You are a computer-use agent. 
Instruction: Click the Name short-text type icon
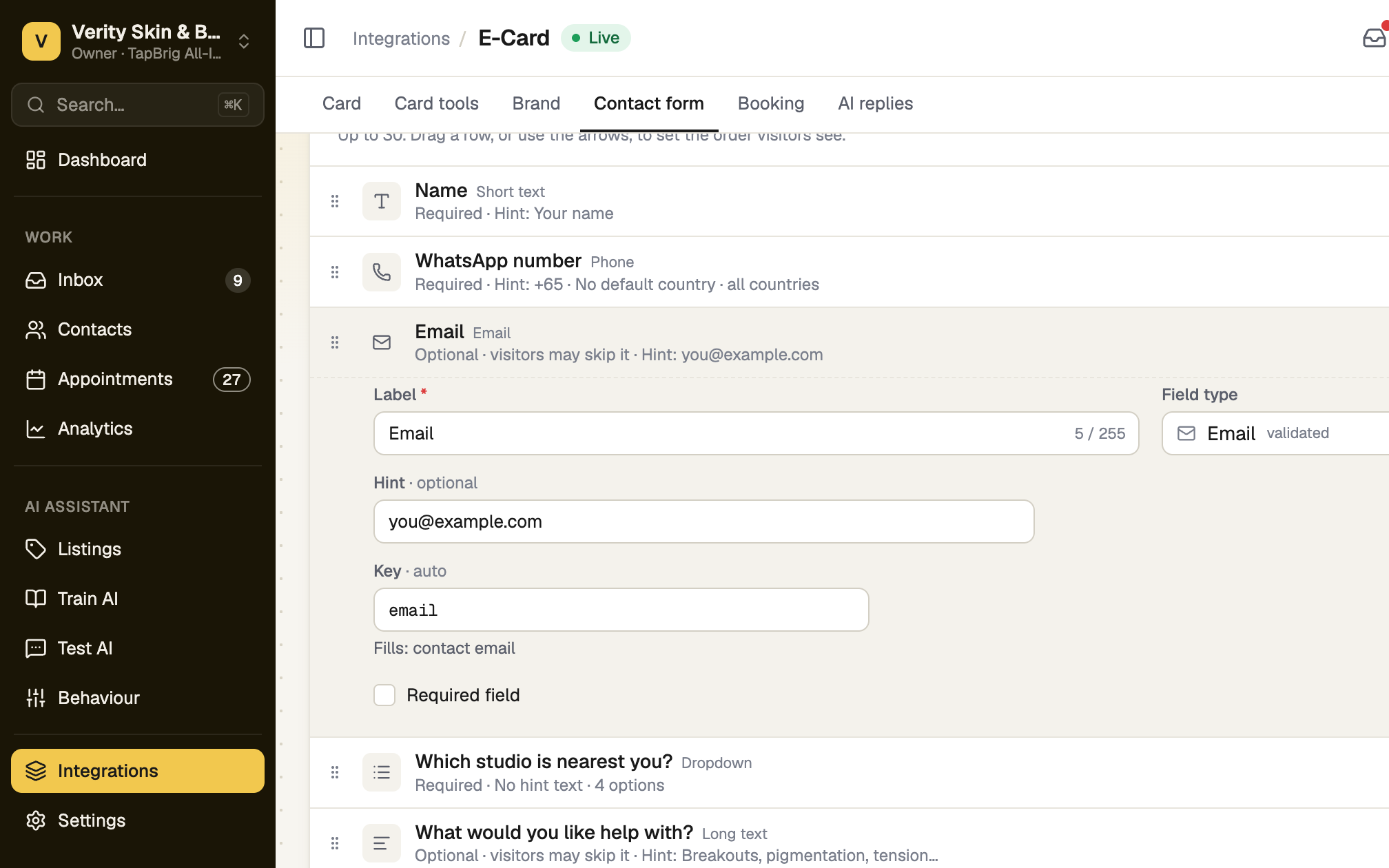click(382, 201)
